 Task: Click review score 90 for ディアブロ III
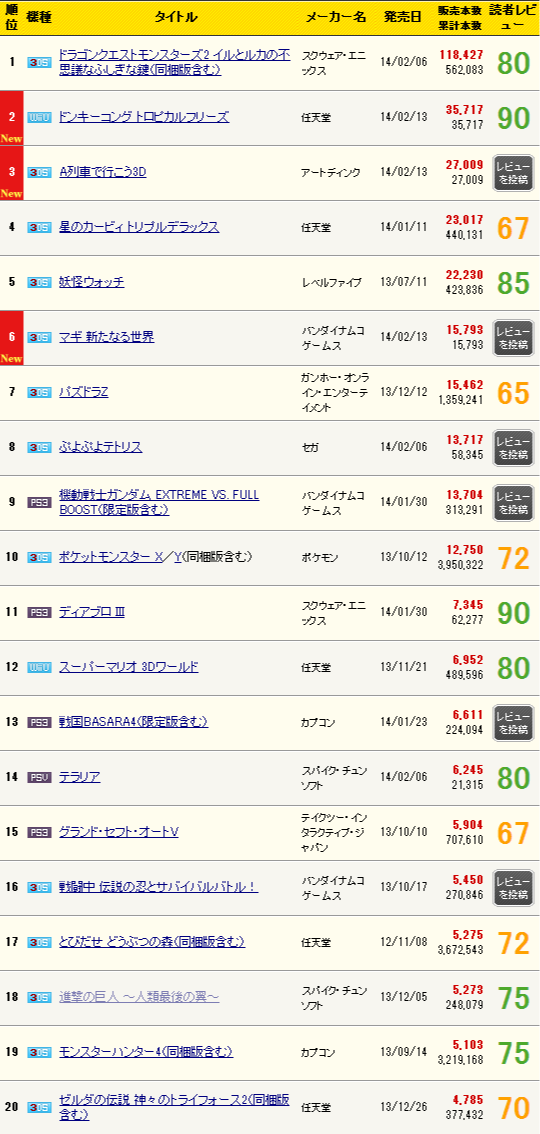[x=514, y=613]
